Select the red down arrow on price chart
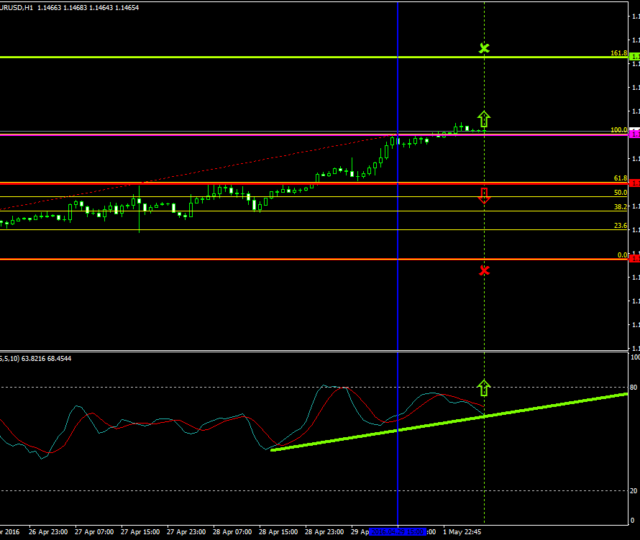Screen dimensions: 640x540 [484, 195]
